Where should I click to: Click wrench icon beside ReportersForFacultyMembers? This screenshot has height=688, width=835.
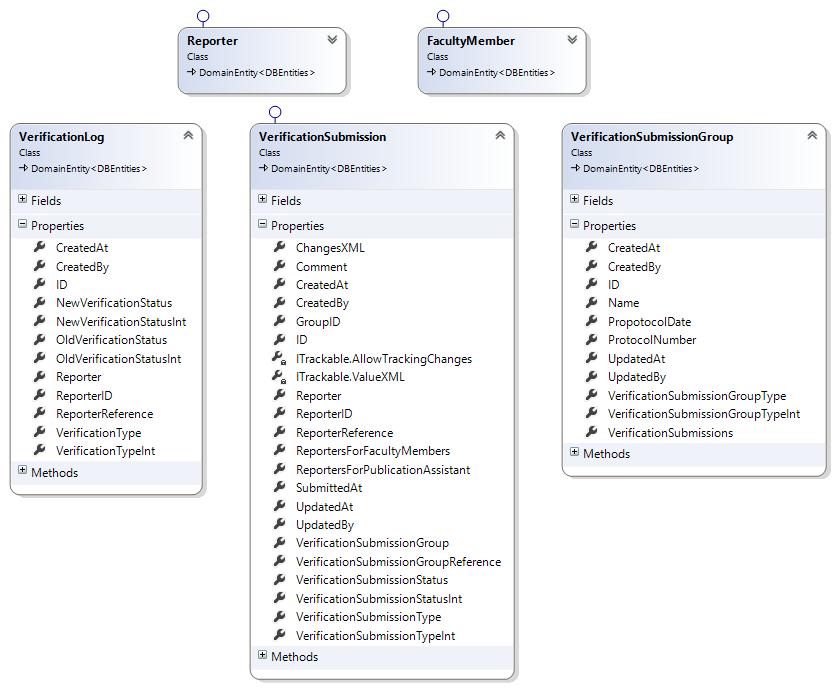[x=280, y=450]
